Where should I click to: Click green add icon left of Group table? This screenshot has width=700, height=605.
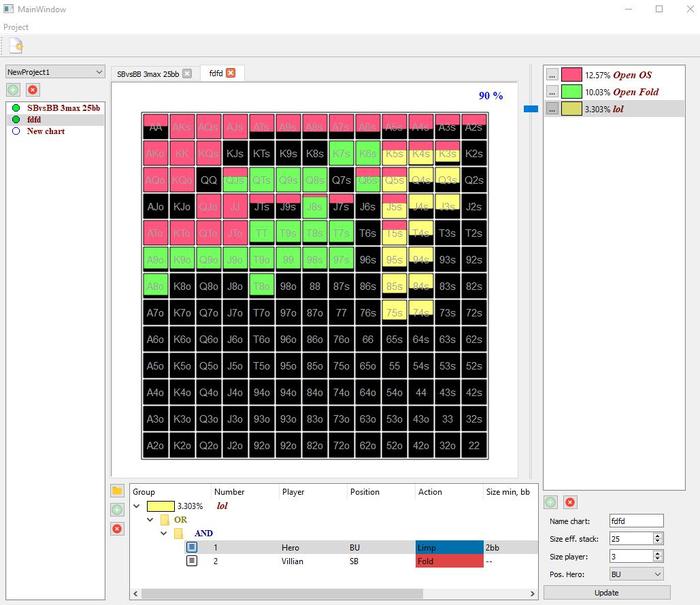click(x=117, y=509)
